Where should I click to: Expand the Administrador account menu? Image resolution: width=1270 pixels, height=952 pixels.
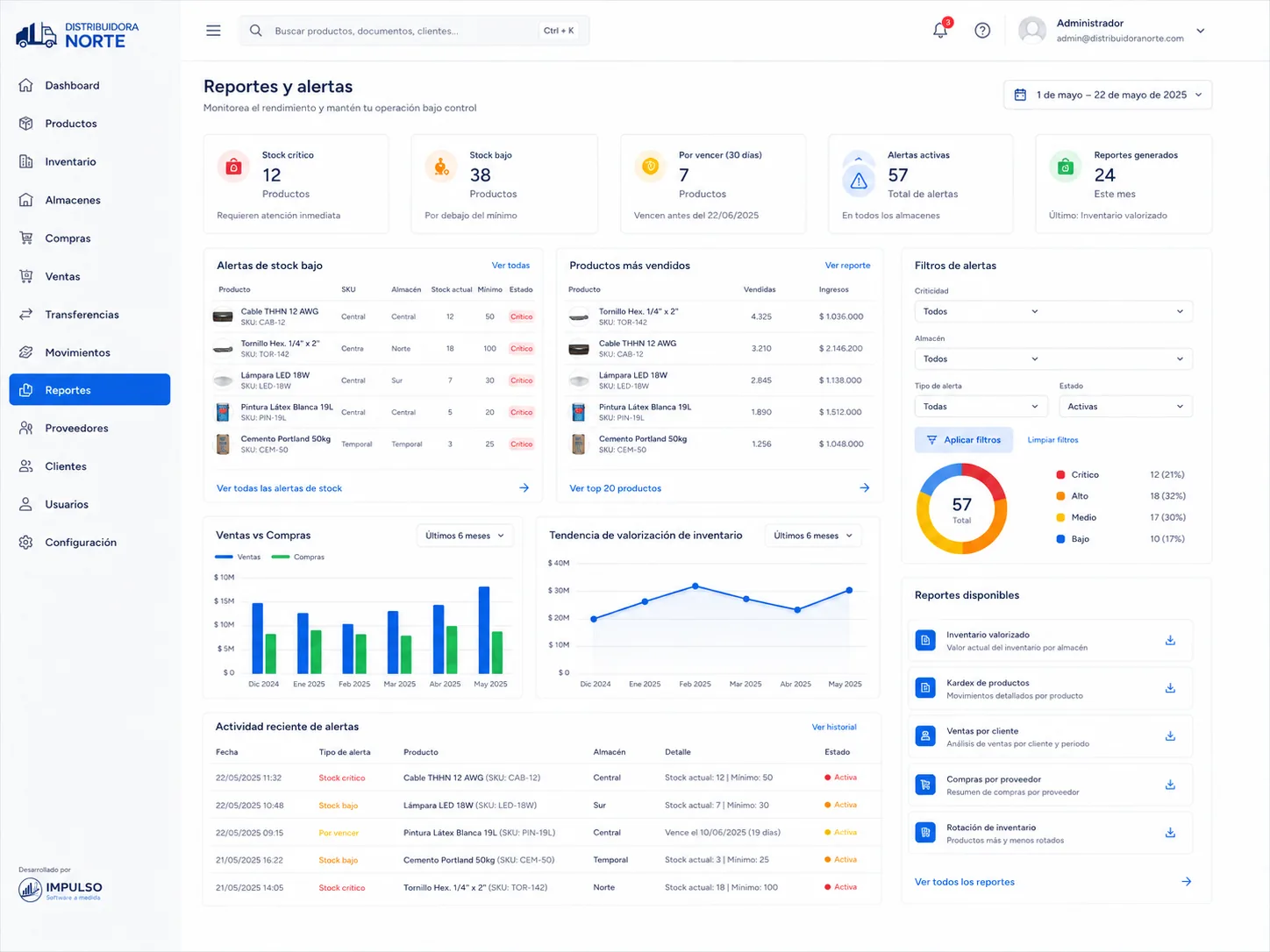pyautogui.click(x=1201, y=31)
